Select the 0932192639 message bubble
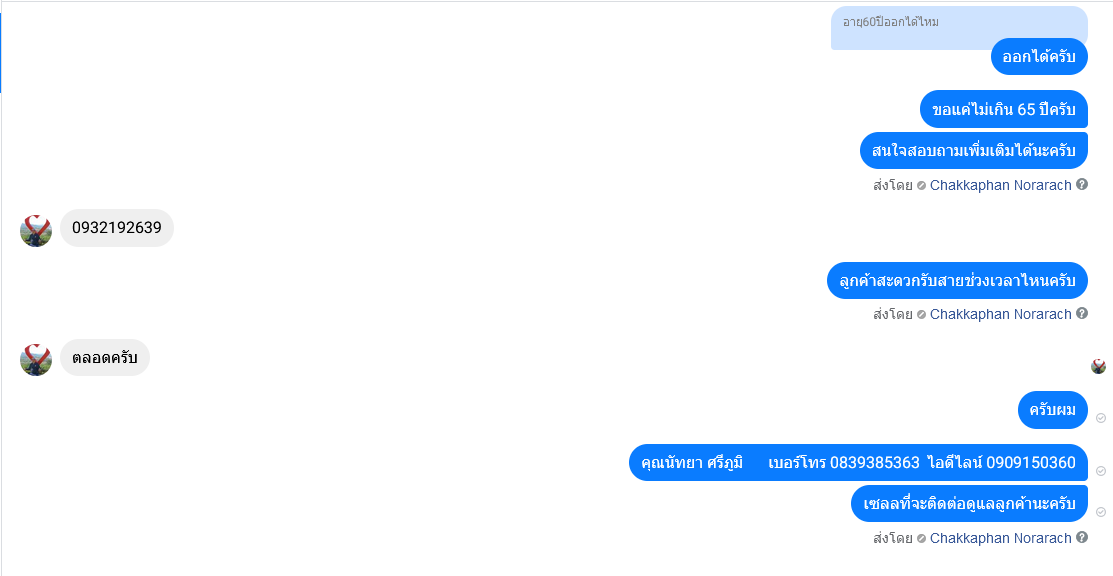This screenshot has width=1113, height=576. point(116,228)
